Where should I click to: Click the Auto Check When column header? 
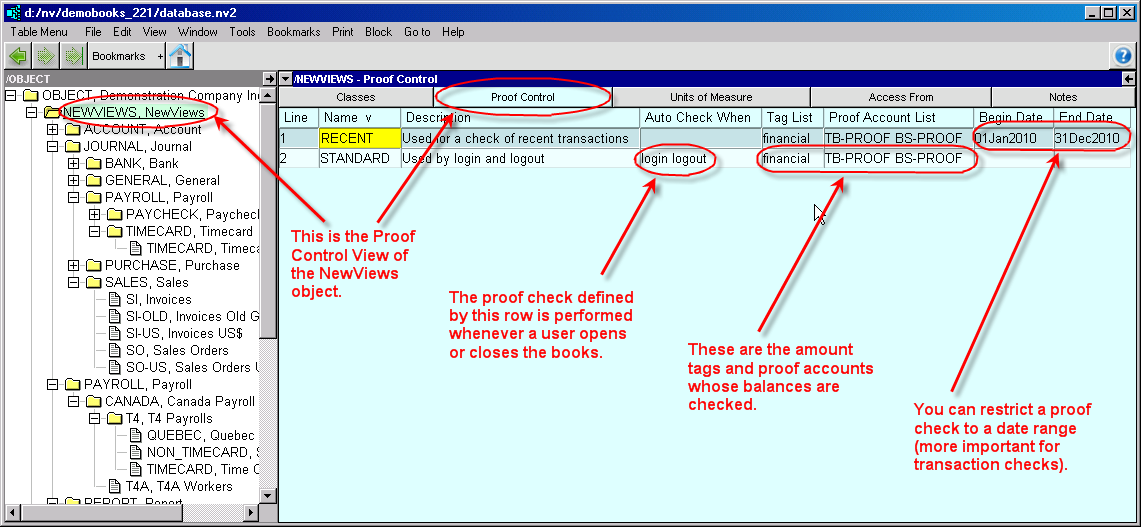pos(700,117)
